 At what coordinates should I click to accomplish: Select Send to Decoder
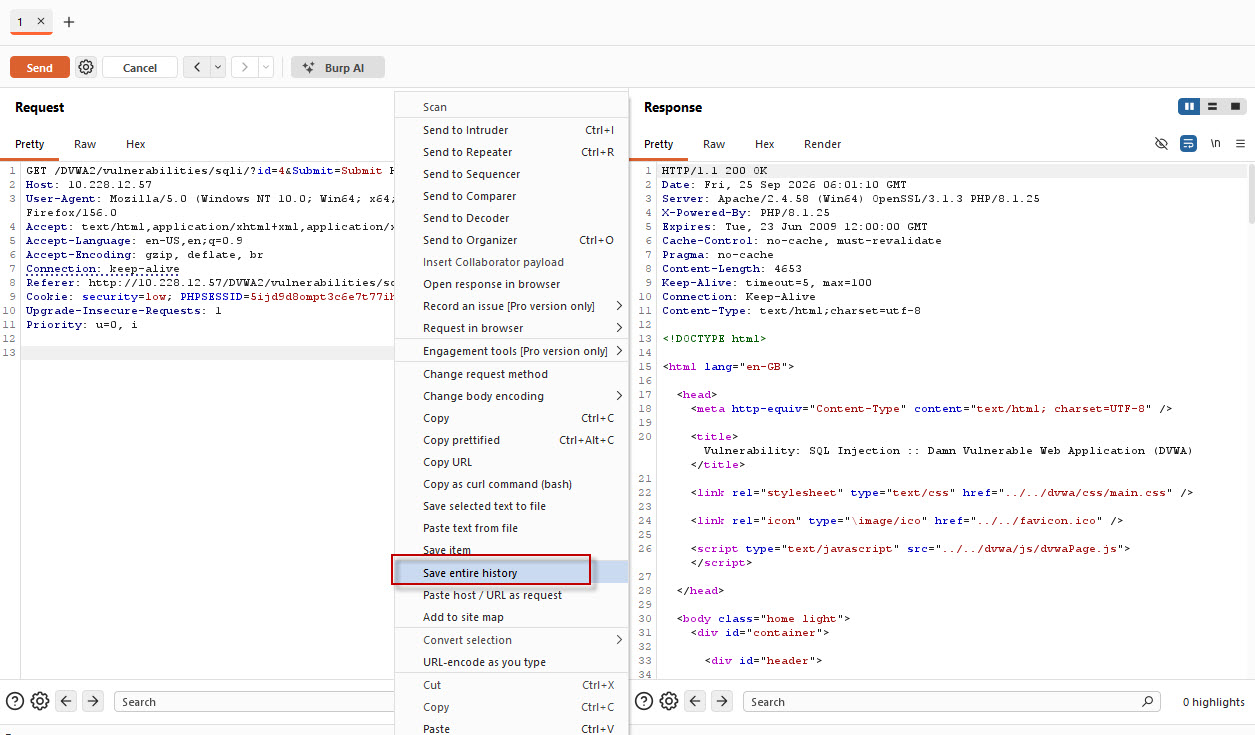(512, 218)
